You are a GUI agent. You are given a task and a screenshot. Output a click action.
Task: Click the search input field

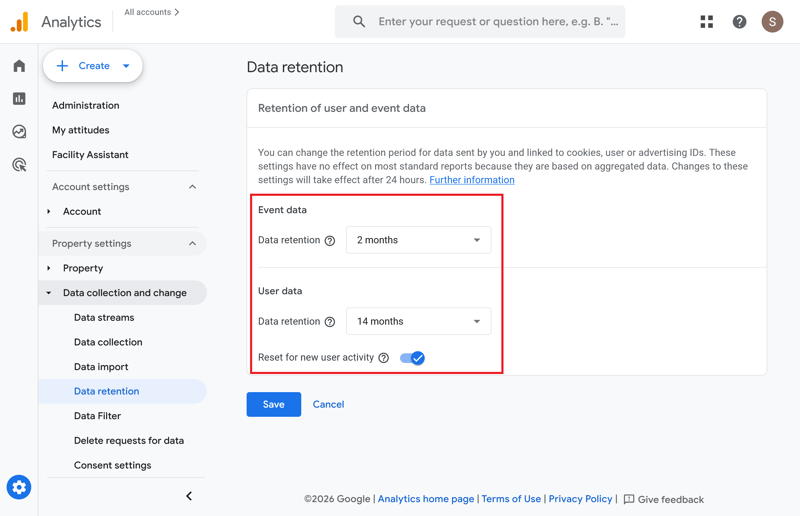(x=497, y=21)
